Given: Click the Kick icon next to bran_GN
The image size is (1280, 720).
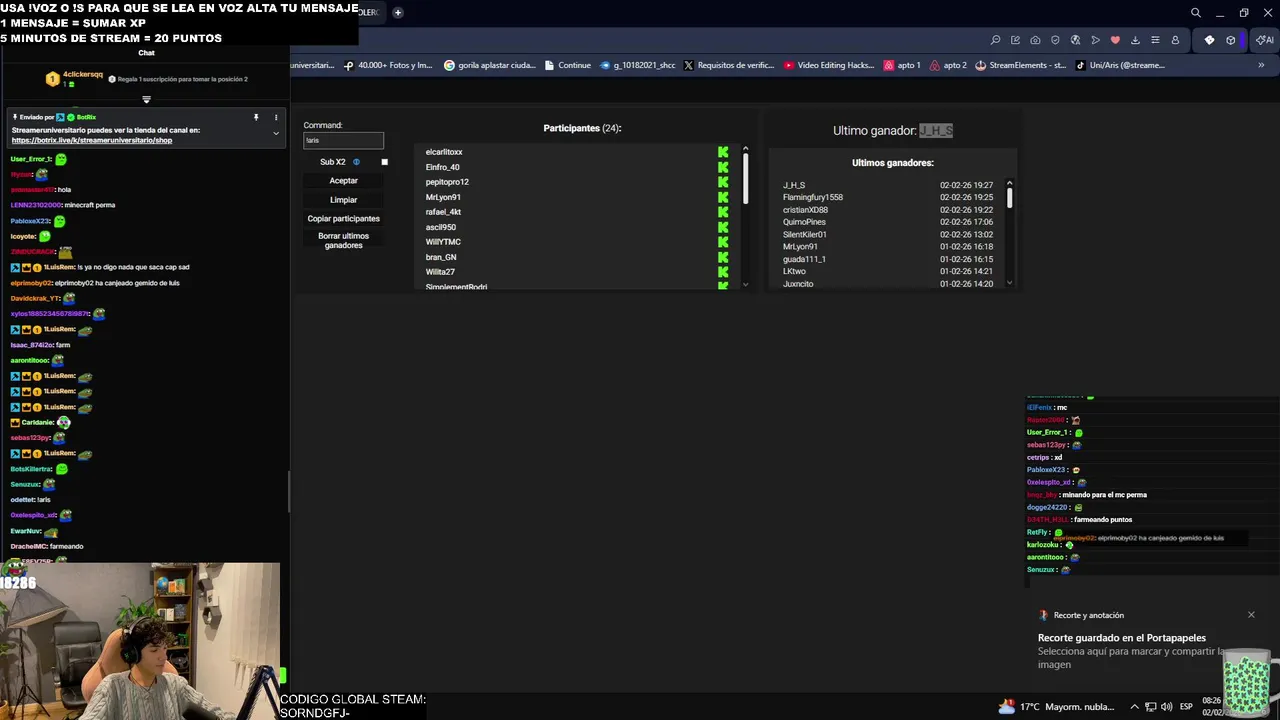Looking at the screenshot, I should tap(723, 257).
